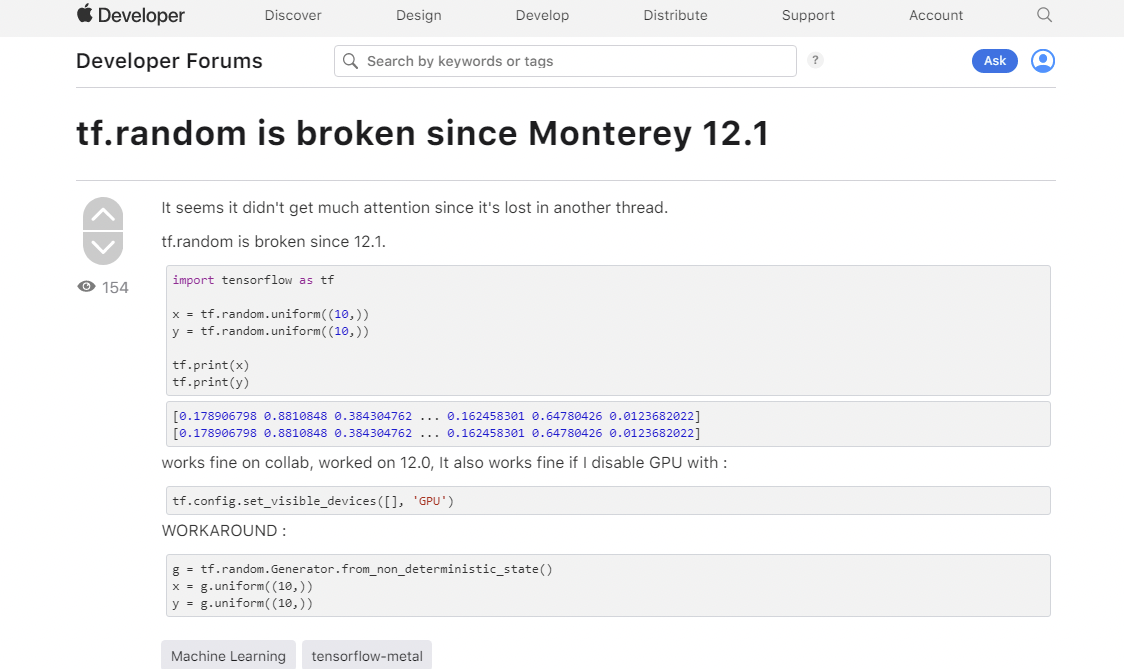Open the Developer Forums home link
1124x669 pixels.
tap(169, 61)
